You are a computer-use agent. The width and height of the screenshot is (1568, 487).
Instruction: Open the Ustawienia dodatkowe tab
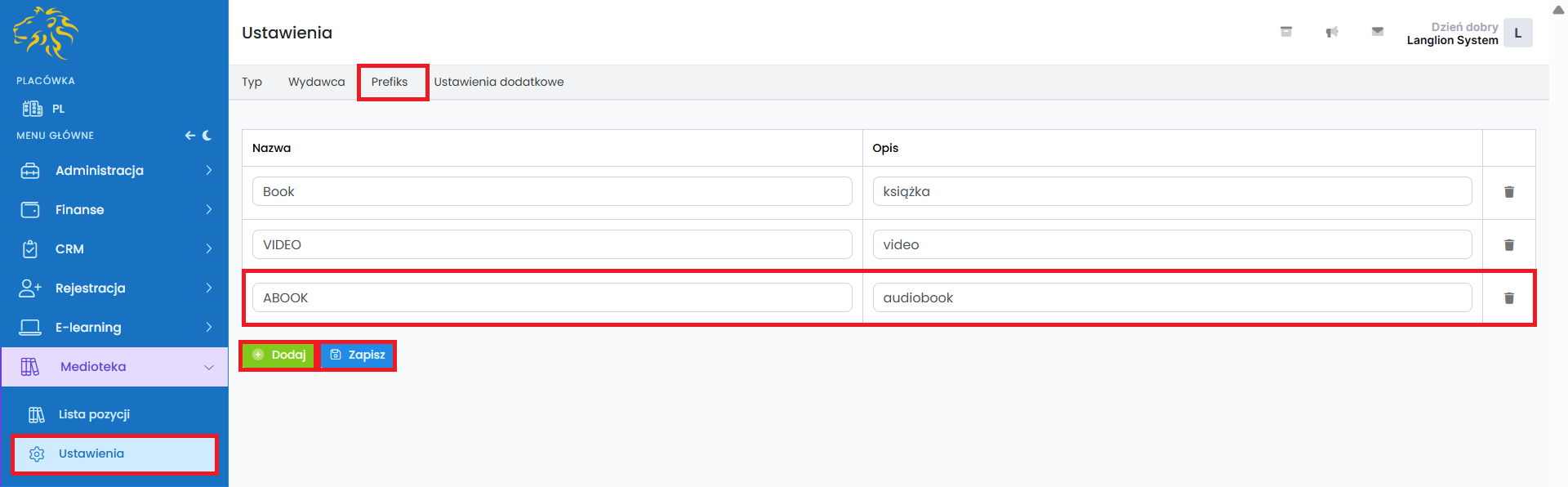[x=498, y=82]
